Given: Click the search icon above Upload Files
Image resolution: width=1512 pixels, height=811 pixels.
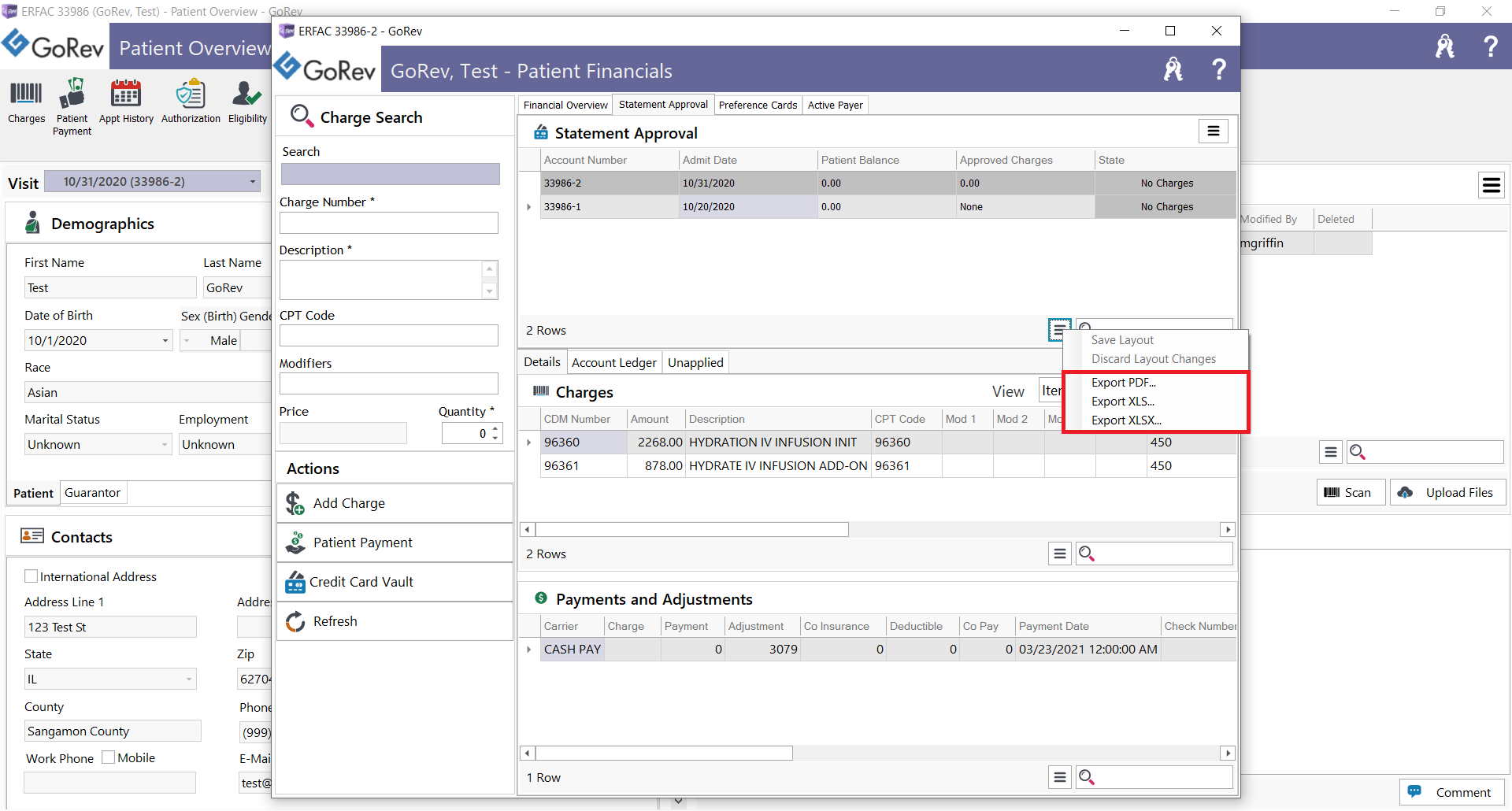Looking at the screenshot, I should tap(1358, 452).
